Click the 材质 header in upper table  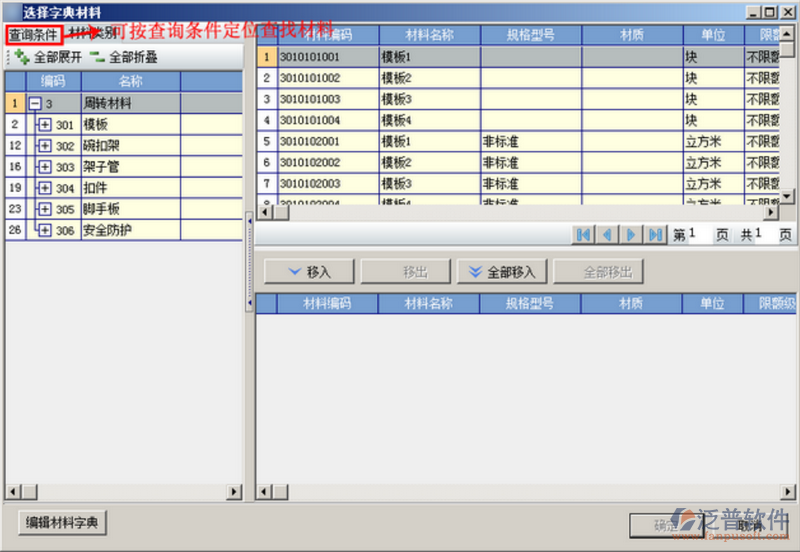[632, 35]
